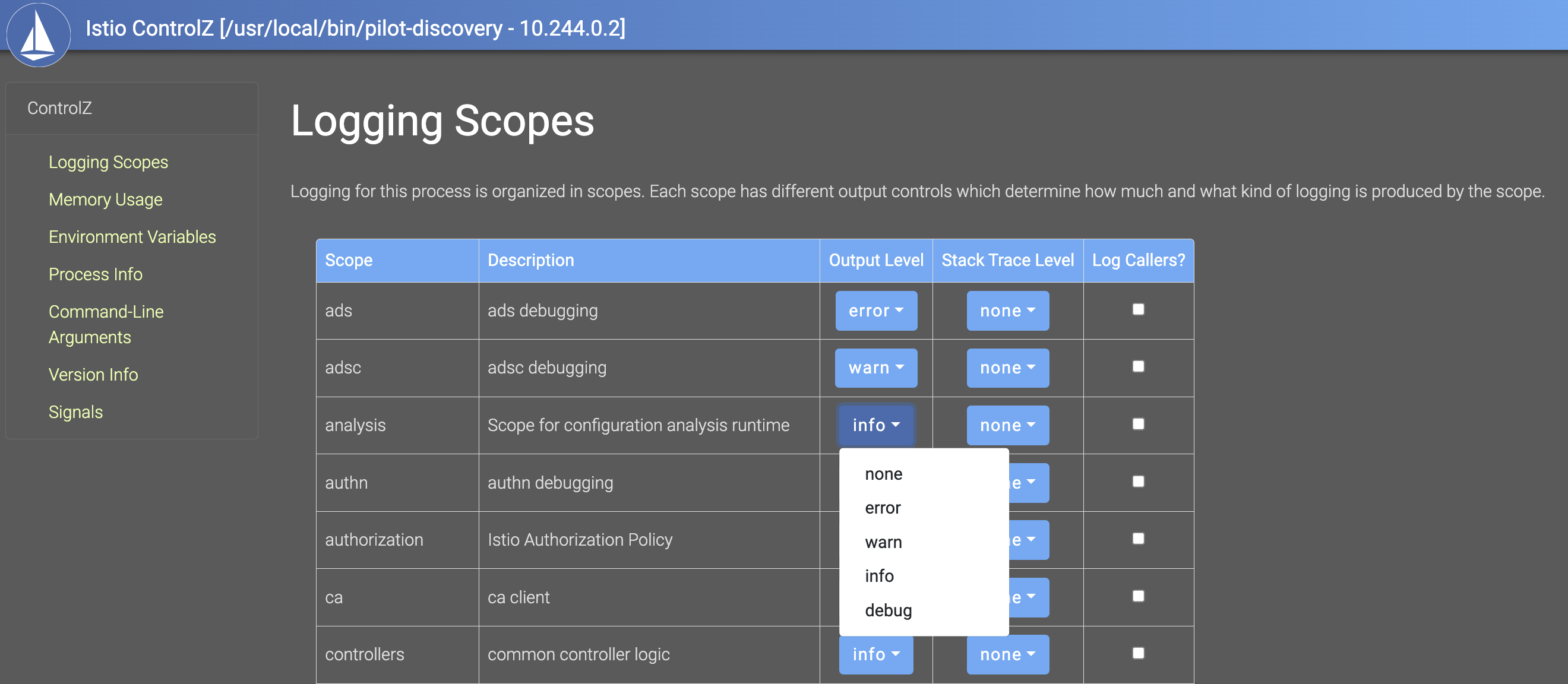The width and height of the screenshot is (1568, 684).
Task: Open authorization stack trace level dropdown
Action: pos(1028,540)
